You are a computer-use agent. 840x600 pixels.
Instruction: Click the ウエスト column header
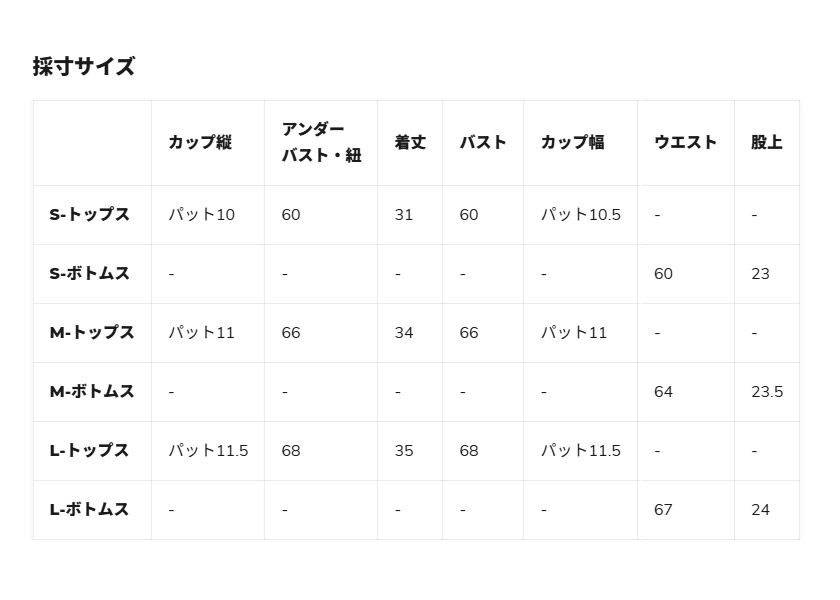click(x=685, y=143)
